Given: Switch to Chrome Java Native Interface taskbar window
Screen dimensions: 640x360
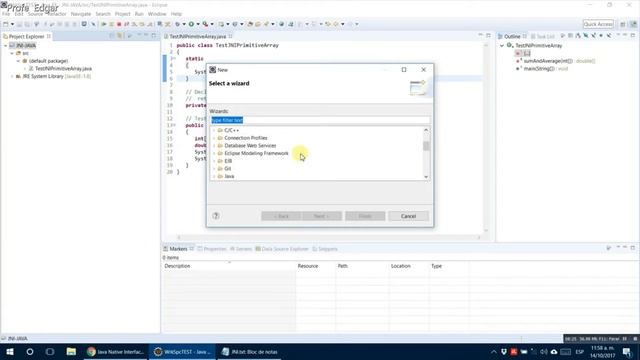Looking at the screenshot, I should click(116, 351).
